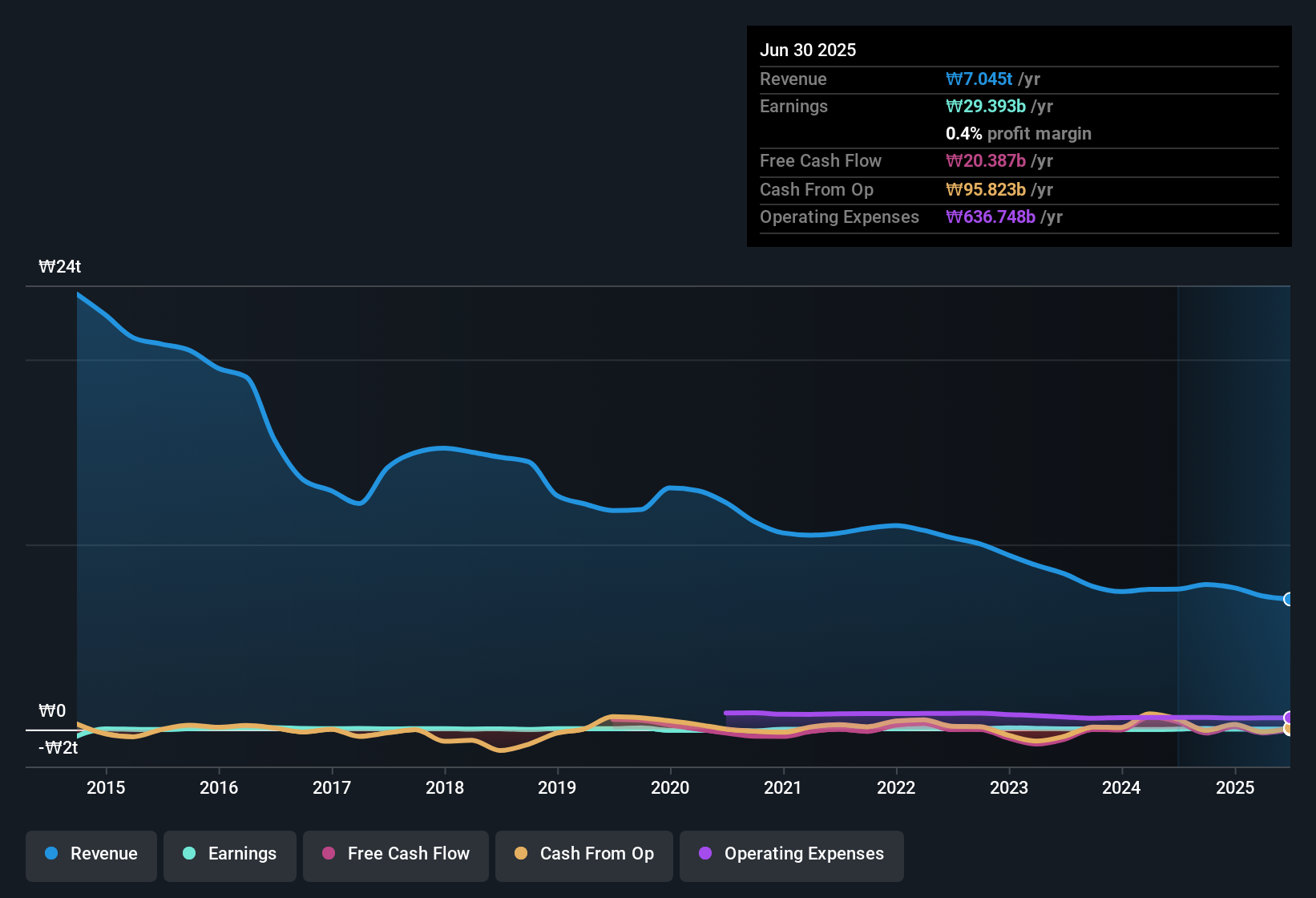Enable the Cash From Op series
This screenshot has width=1316, height=898.
point(583,854)
